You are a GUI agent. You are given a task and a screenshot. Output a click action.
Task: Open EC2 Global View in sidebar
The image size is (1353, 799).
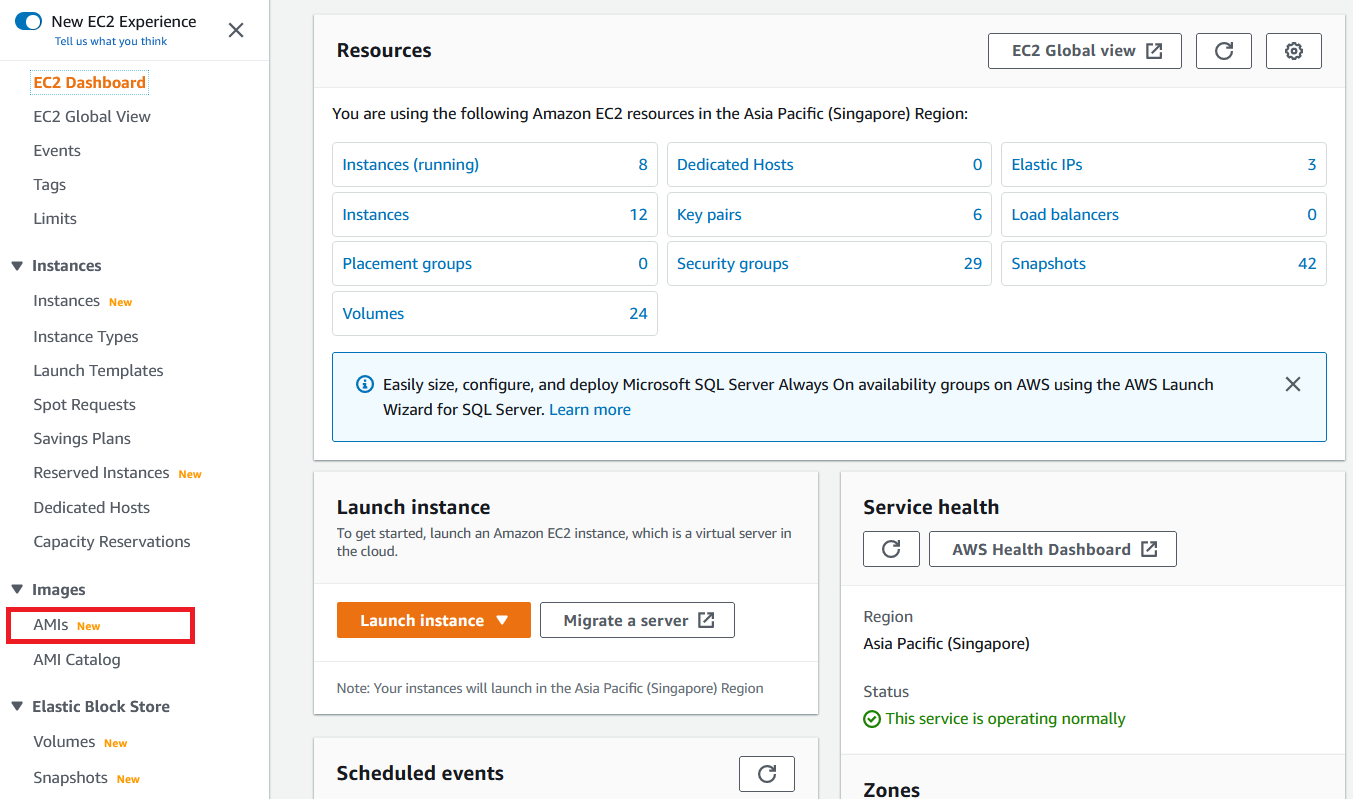[x=92, y=117]
